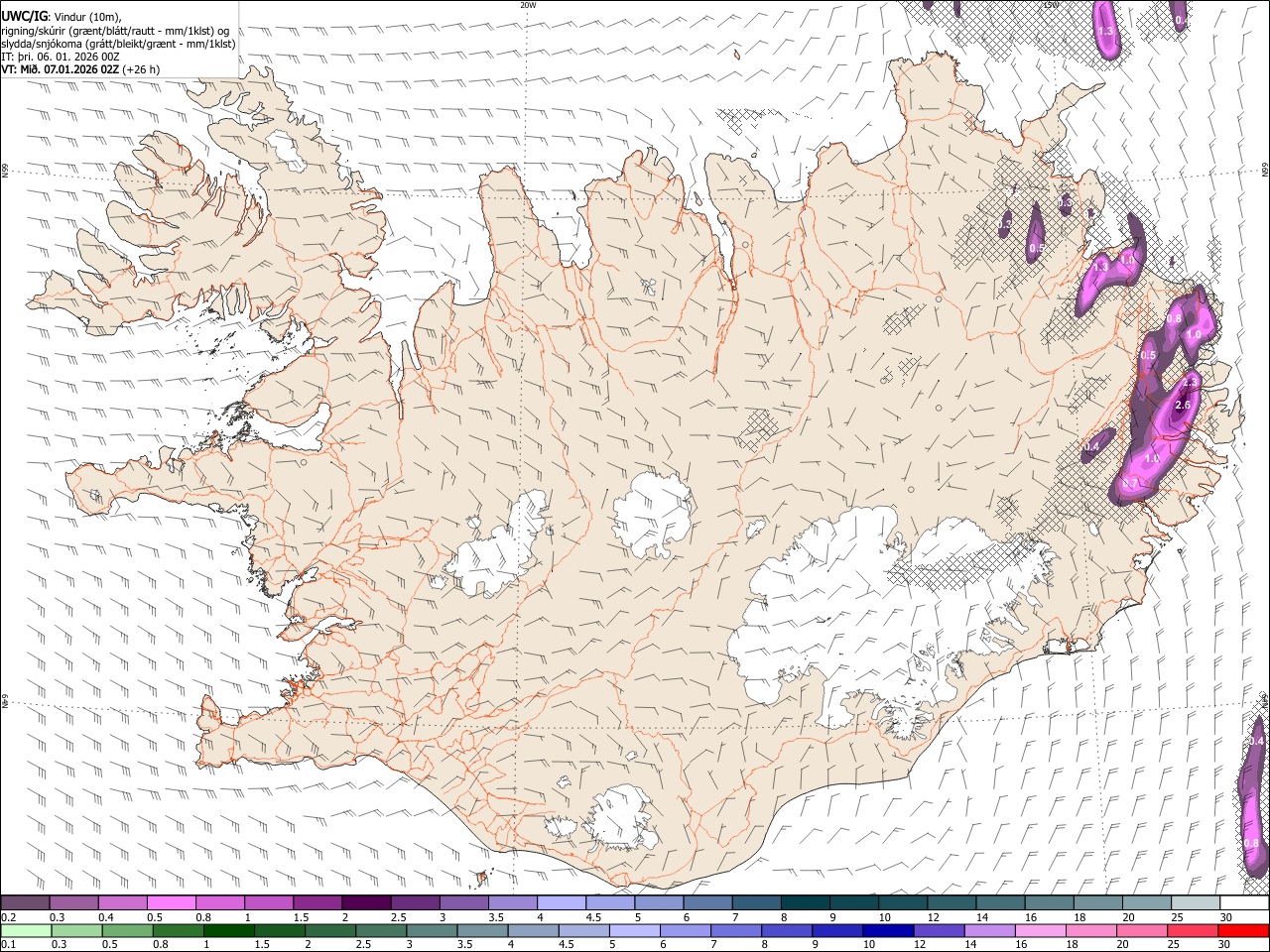Image resolution: width=1270 pixels, height=952 pixels.
Task: Click the upper legend swatch starting at 0.2
Action: coord(26,902)
